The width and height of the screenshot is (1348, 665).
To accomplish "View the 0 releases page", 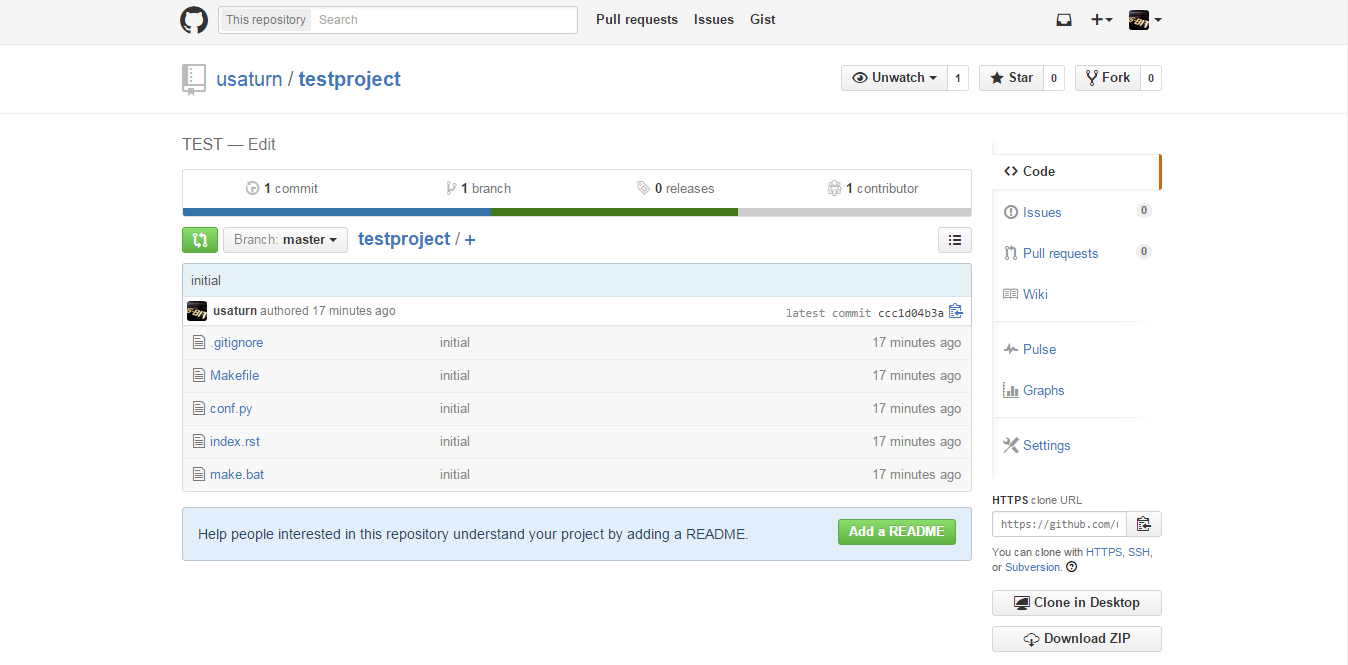I will [x=676, y=188].
